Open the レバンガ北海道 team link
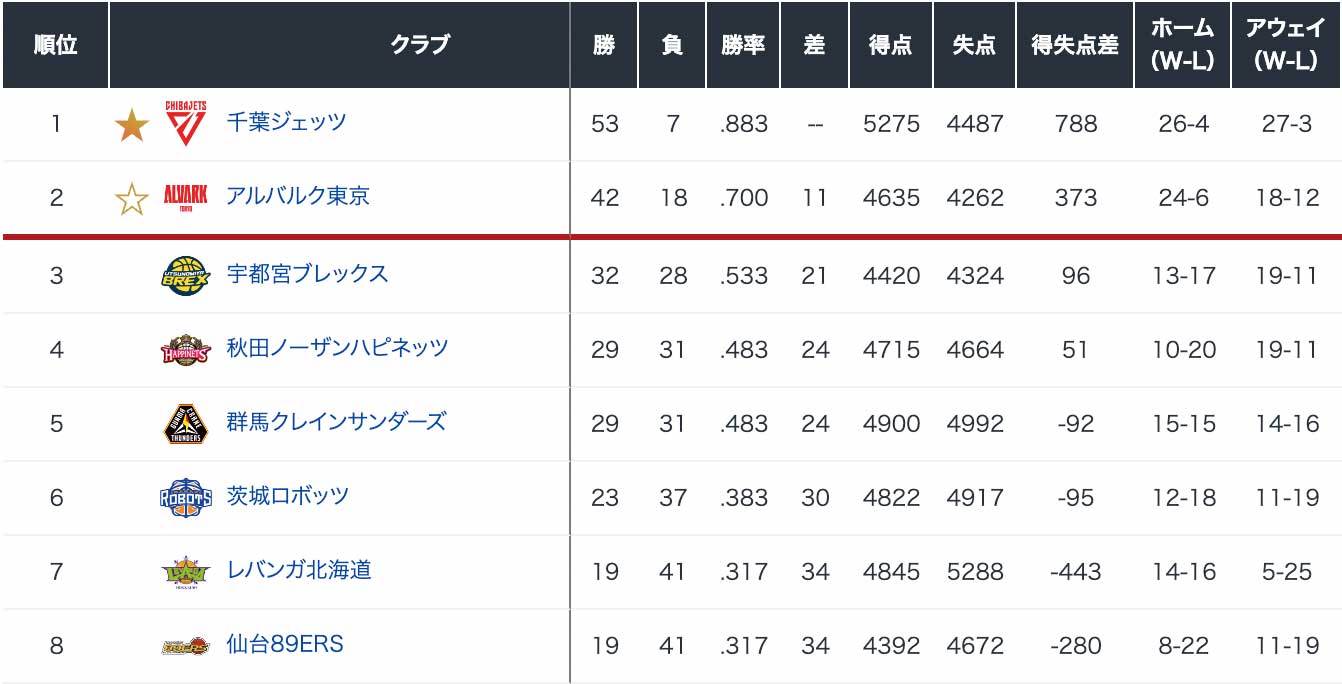Image resolution: width=1342 pixels, height=684 pixels. (299, 570)
